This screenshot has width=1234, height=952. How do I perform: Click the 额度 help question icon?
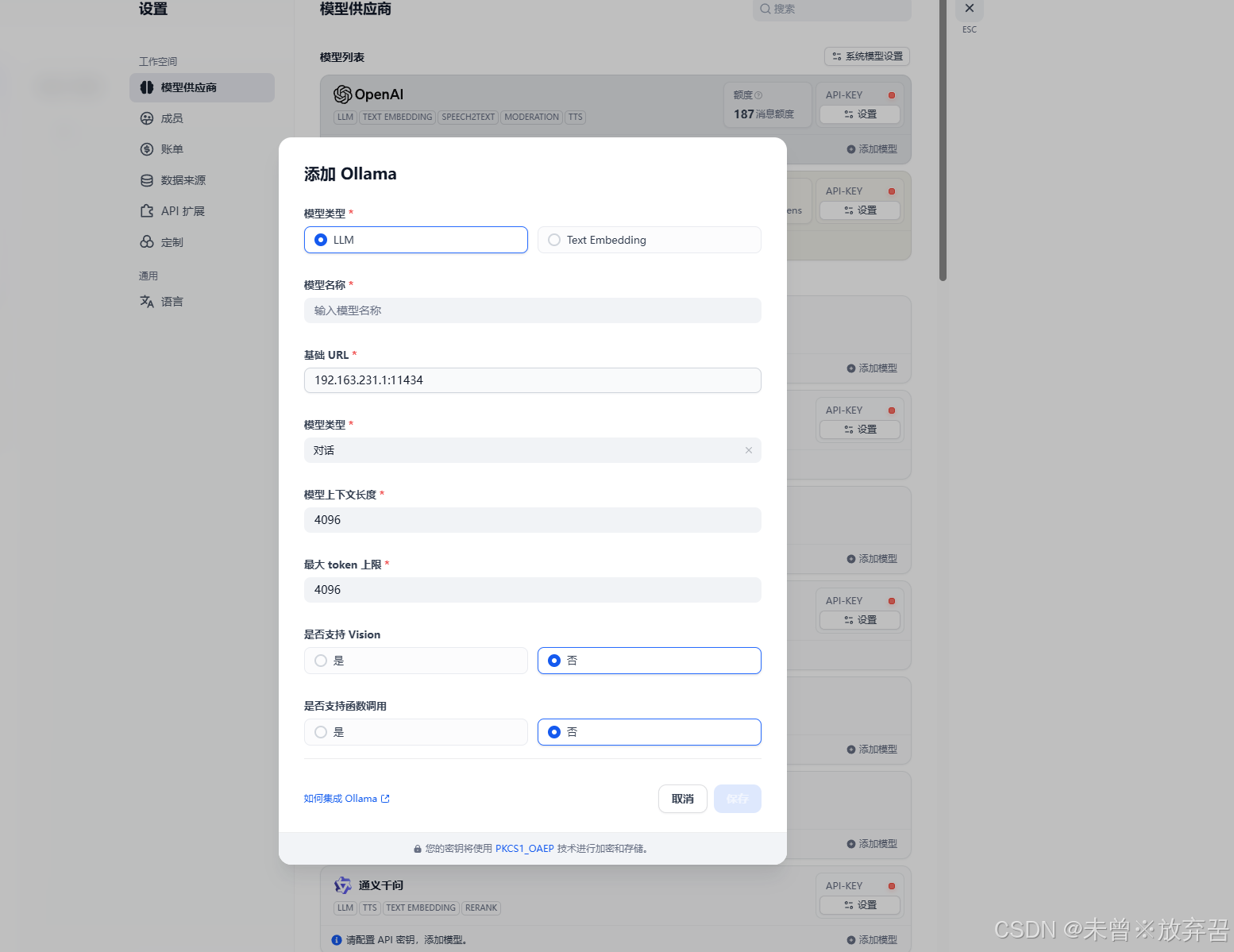click(758, 95)
